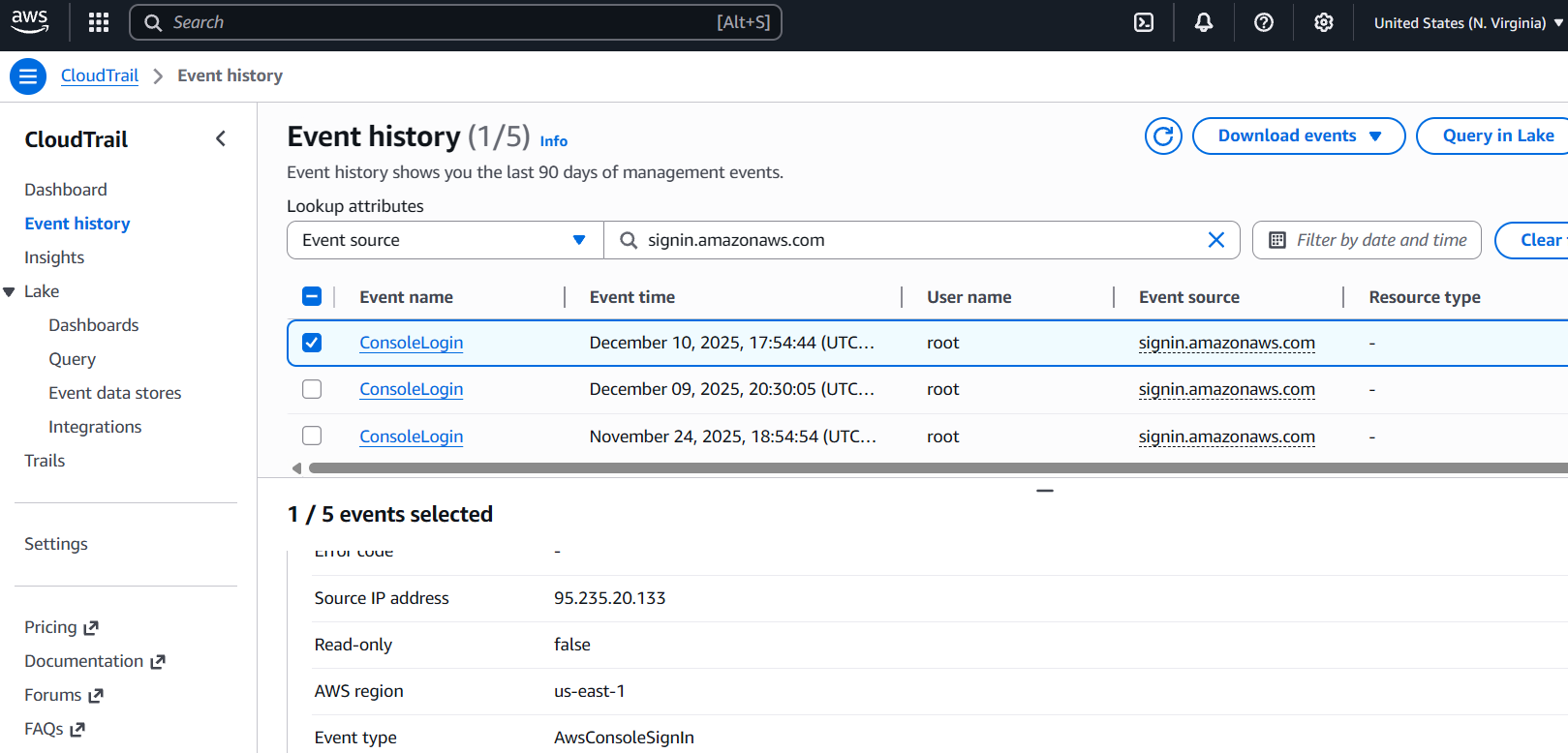Viewport: 1568px width, 753px height.
Task: Open the notifications bell
Action: pos(1204,22)
